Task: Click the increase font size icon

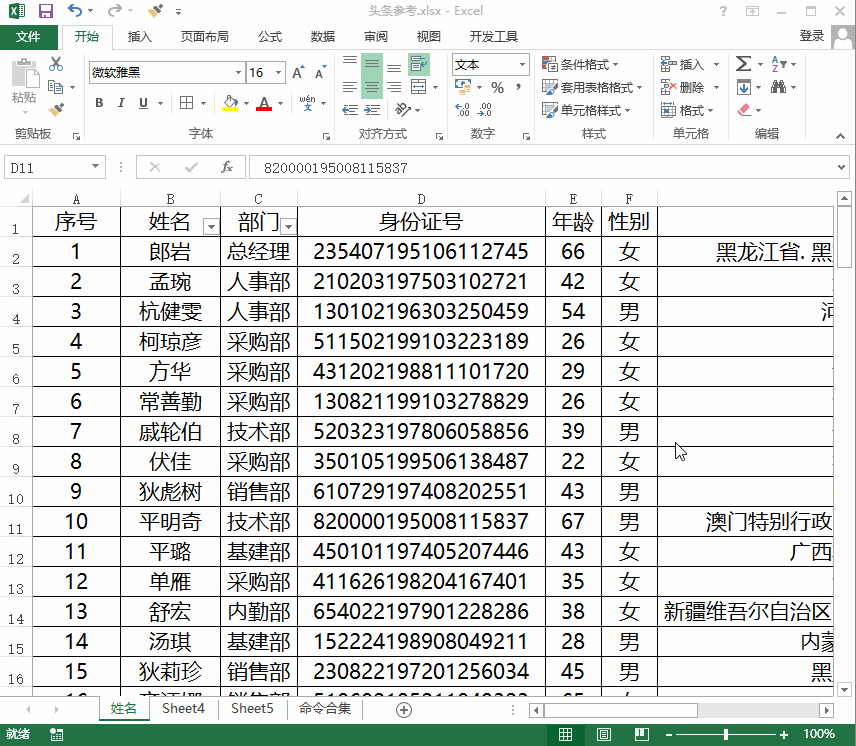Action: 298,73
